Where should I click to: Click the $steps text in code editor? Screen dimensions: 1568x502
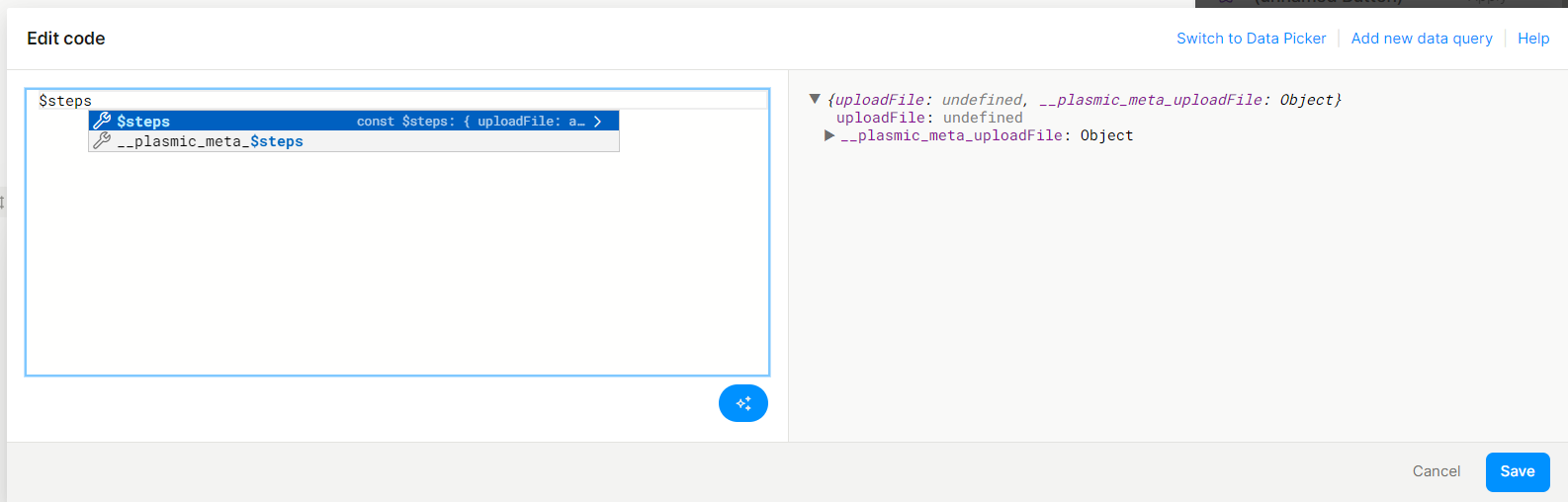tap(65, 101)
